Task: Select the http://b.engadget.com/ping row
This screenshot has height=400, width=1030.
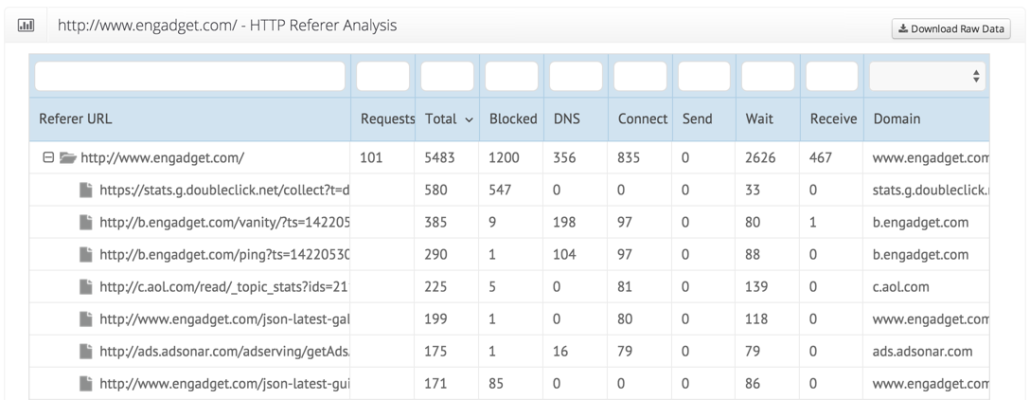Action: click(509, 255)
